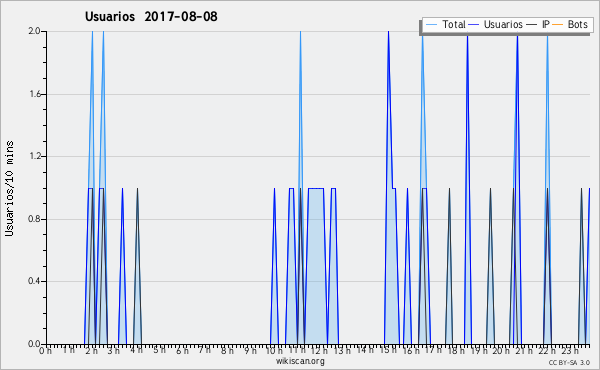Click the dark IP legend line

pos(532,25)
